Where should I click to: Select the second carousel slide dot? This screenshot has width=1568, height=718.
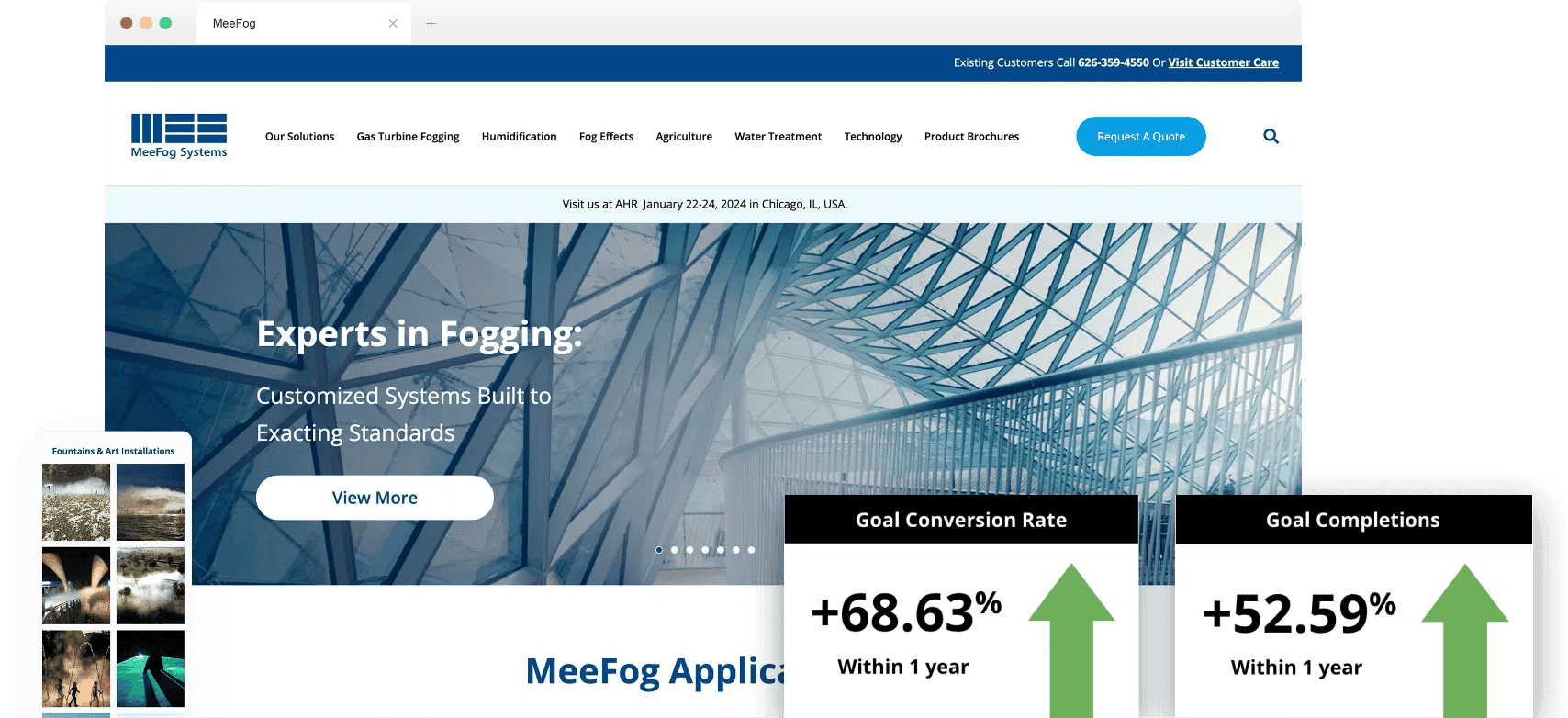[x=675, y=550]
